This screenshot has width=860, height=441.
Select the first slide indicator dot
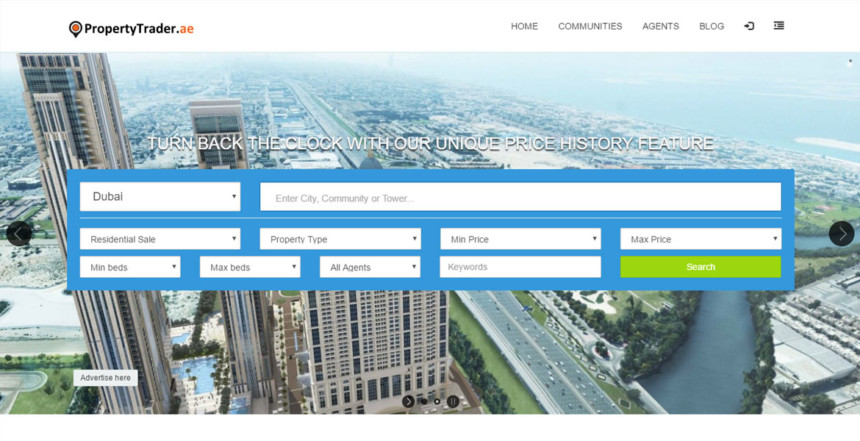[424, 402]
